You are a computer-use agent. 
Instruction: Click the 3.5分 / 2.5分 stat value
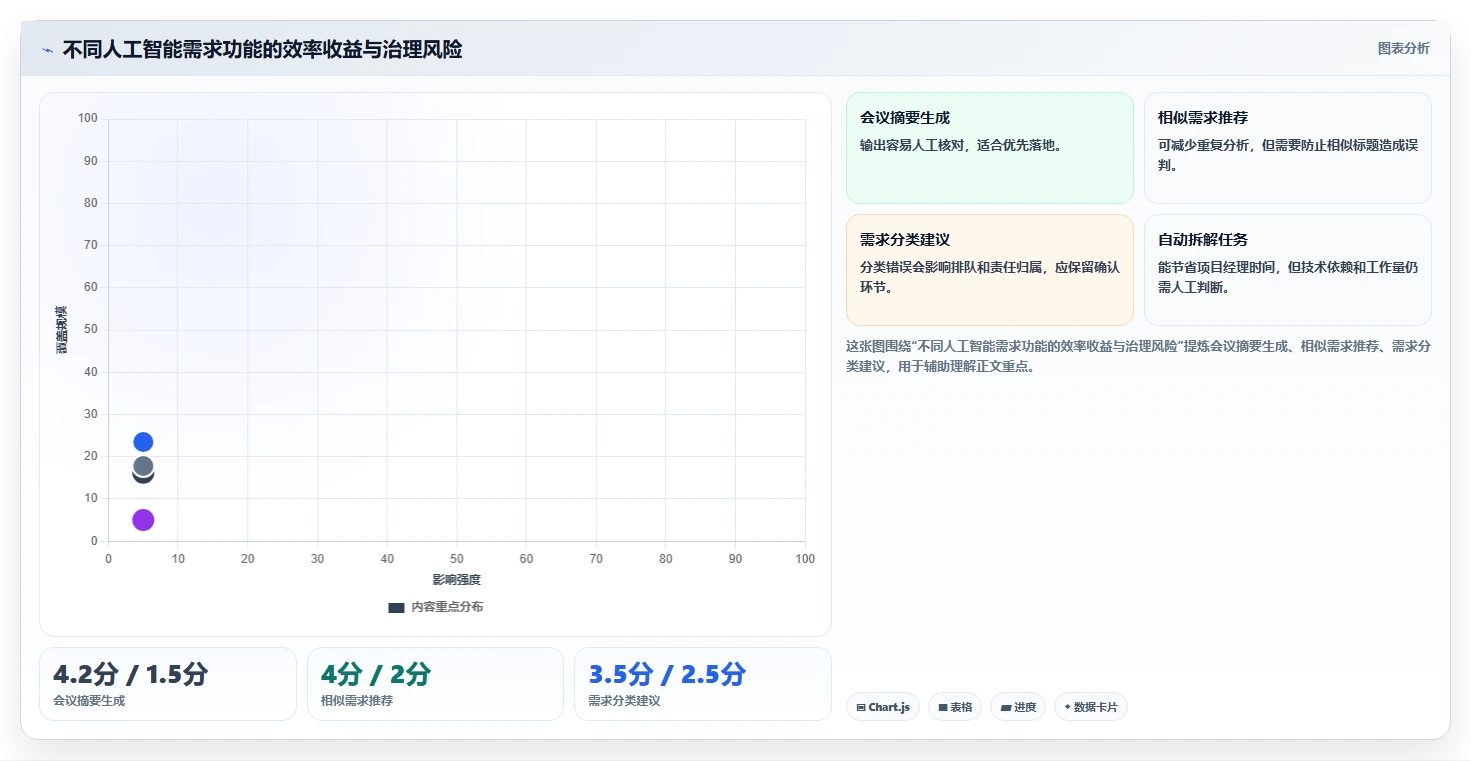coord(667,674)
